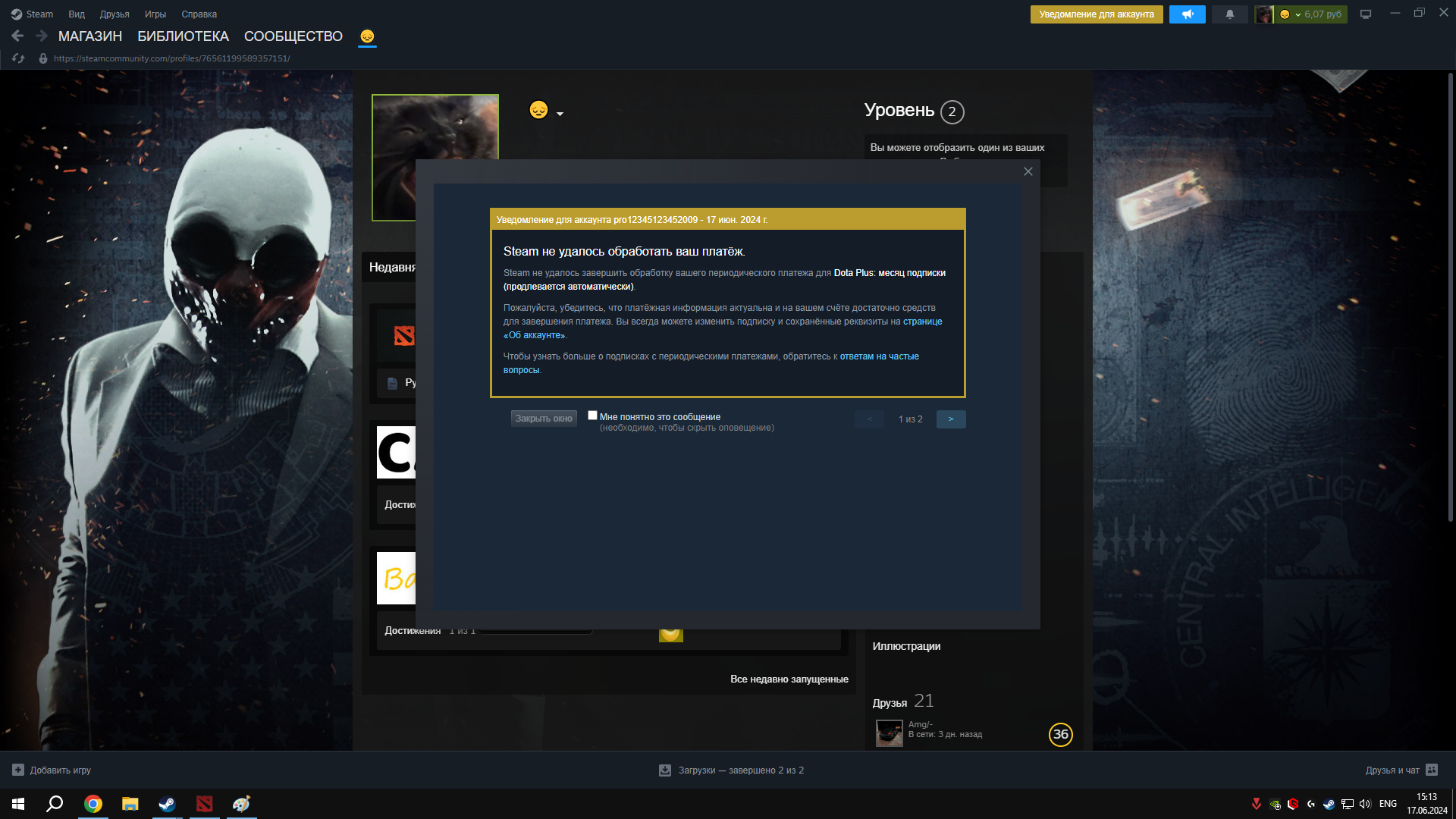1456x819 pixels.
Task: Go forward with the right navigation arrow
Action: [x=42, y=36]
